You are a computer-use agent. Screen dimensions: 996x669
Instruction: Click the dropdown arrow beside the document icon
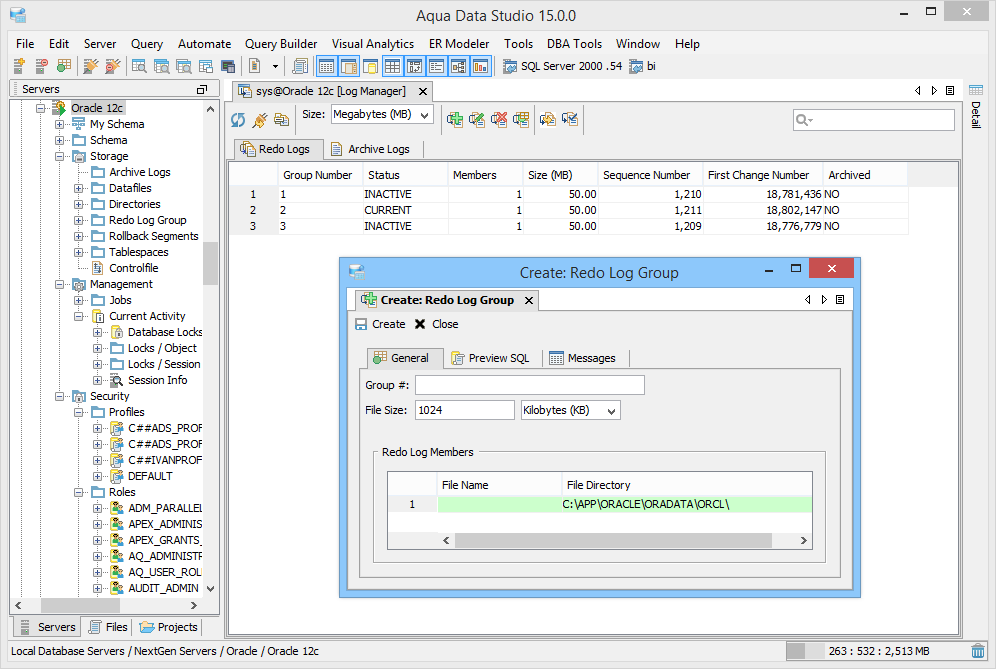pos(275,66)
